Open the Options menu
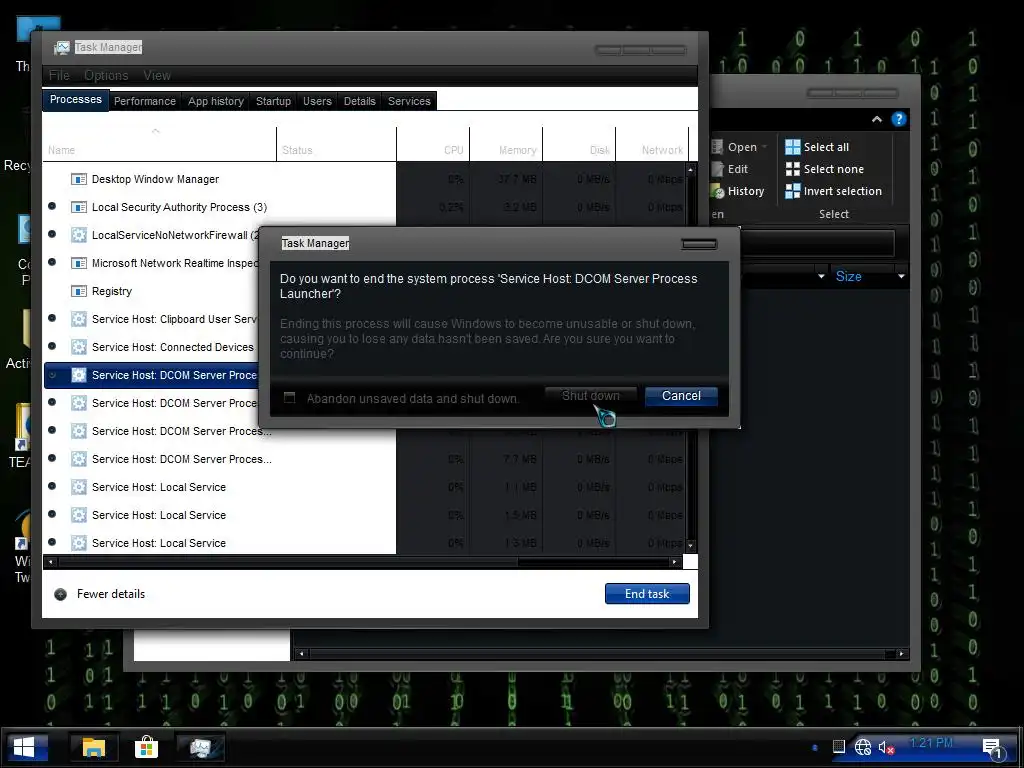 [106, 76]
